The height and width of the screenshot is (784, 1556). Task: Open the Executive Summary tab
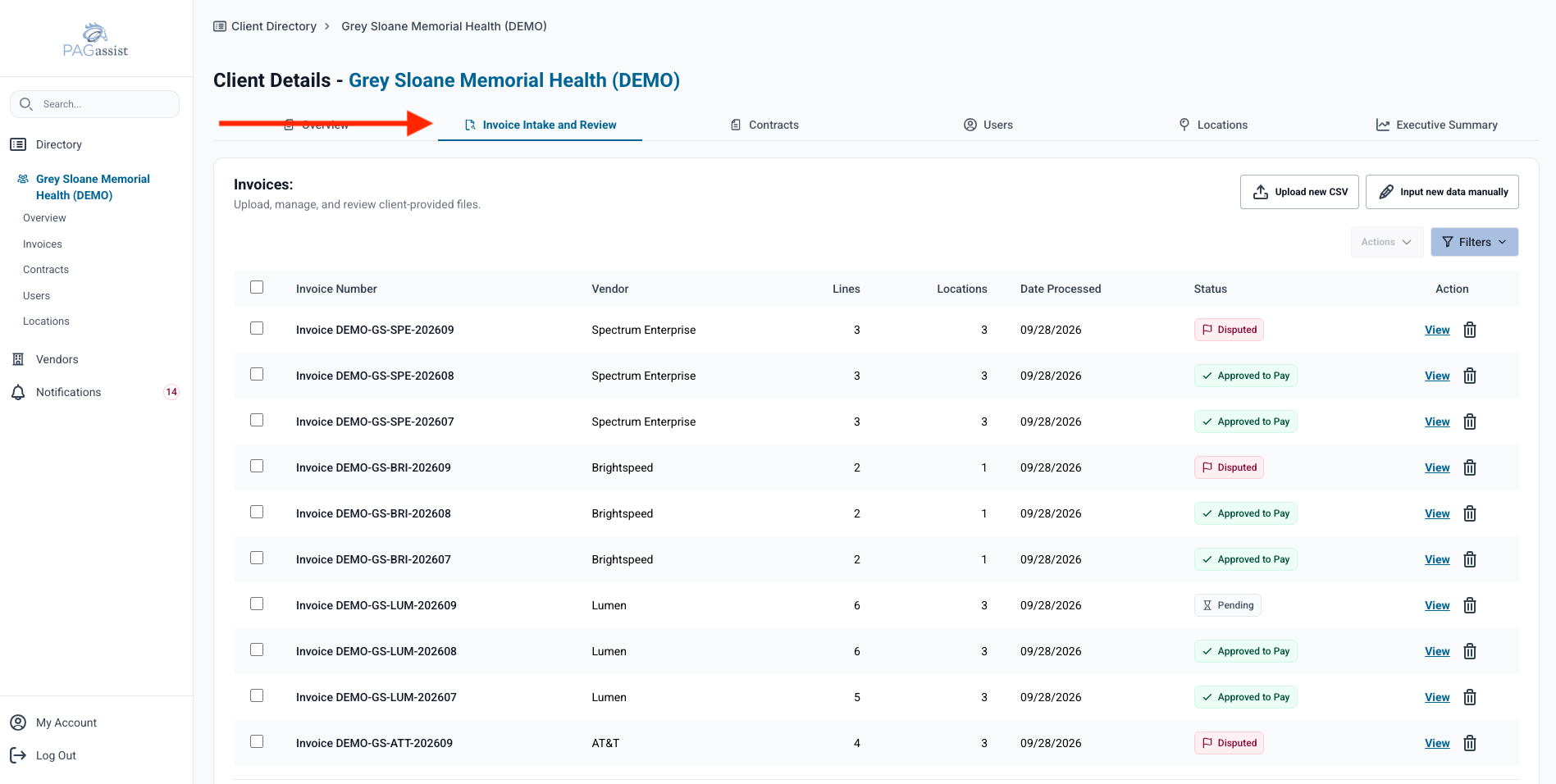pos(1437,125)
